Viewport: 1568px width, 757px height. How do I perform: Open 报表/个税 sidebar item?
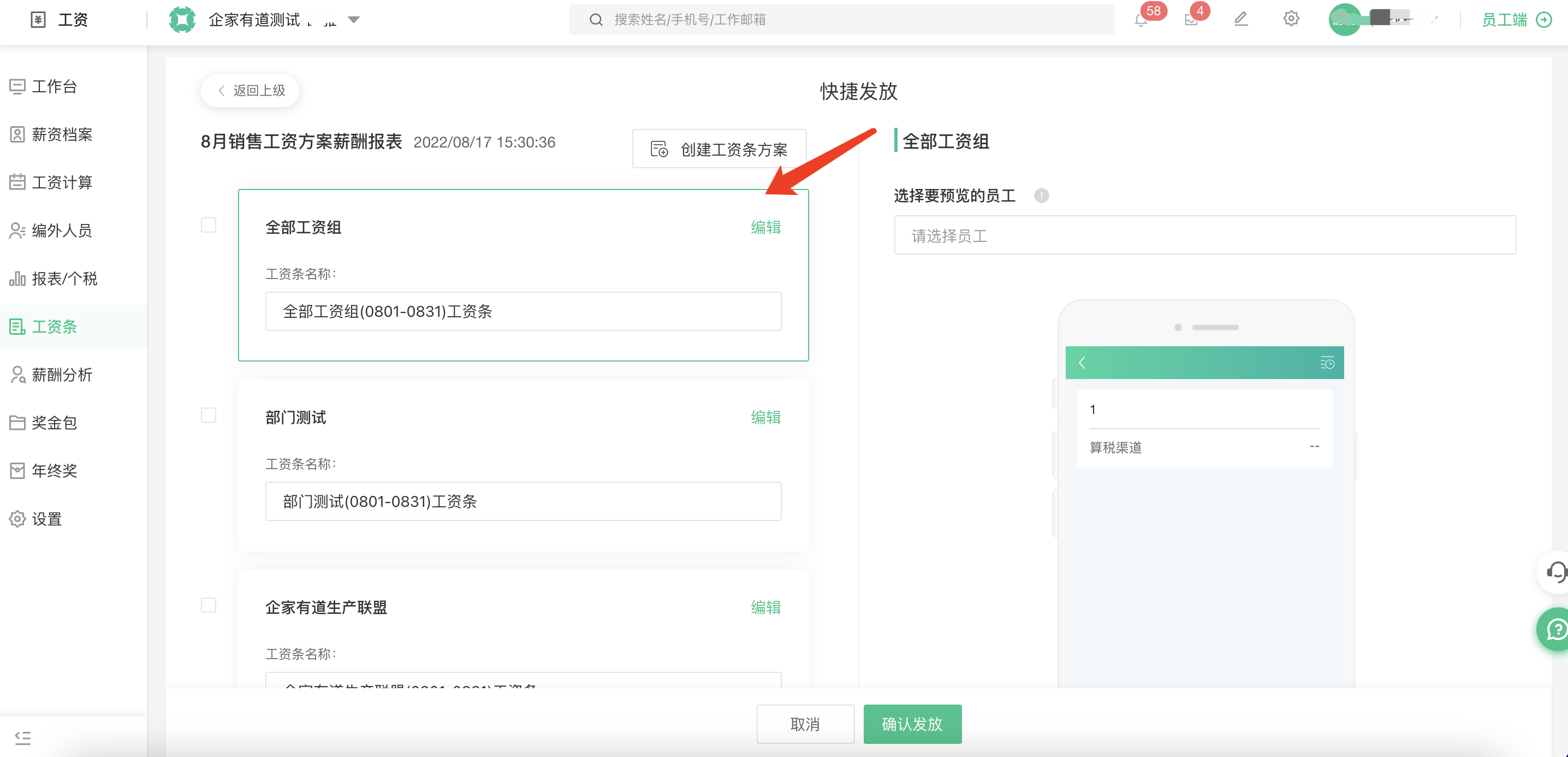pos(73,279)
